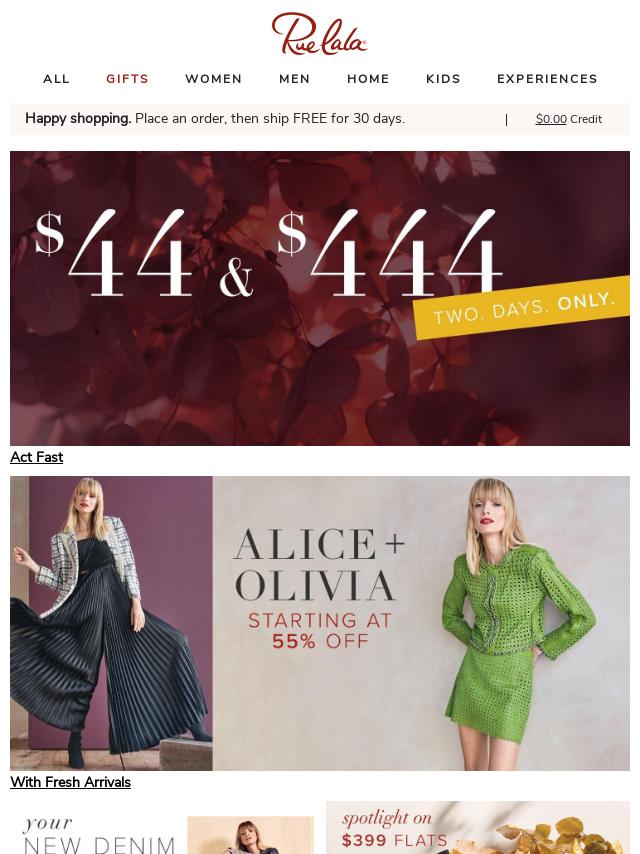The width and height of the screenshot is (640, 854).
Task: Click the Rue La La logo
Action: coord(319,34)
